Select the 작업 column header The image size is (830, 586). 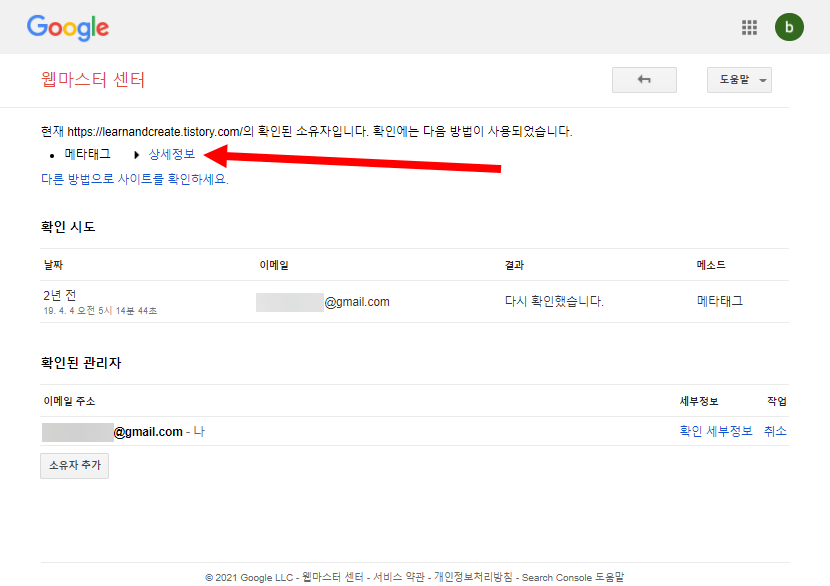click(777, 401)
